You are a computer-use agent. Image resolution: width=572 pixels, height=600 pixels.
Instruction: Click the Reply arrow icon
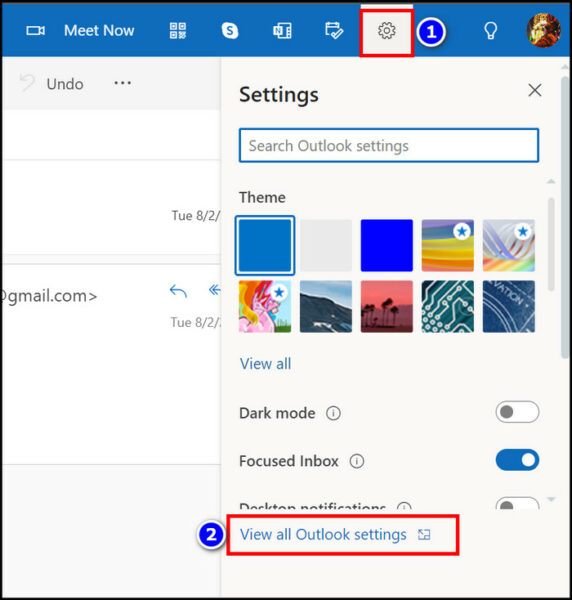click(x=178, y=291)
